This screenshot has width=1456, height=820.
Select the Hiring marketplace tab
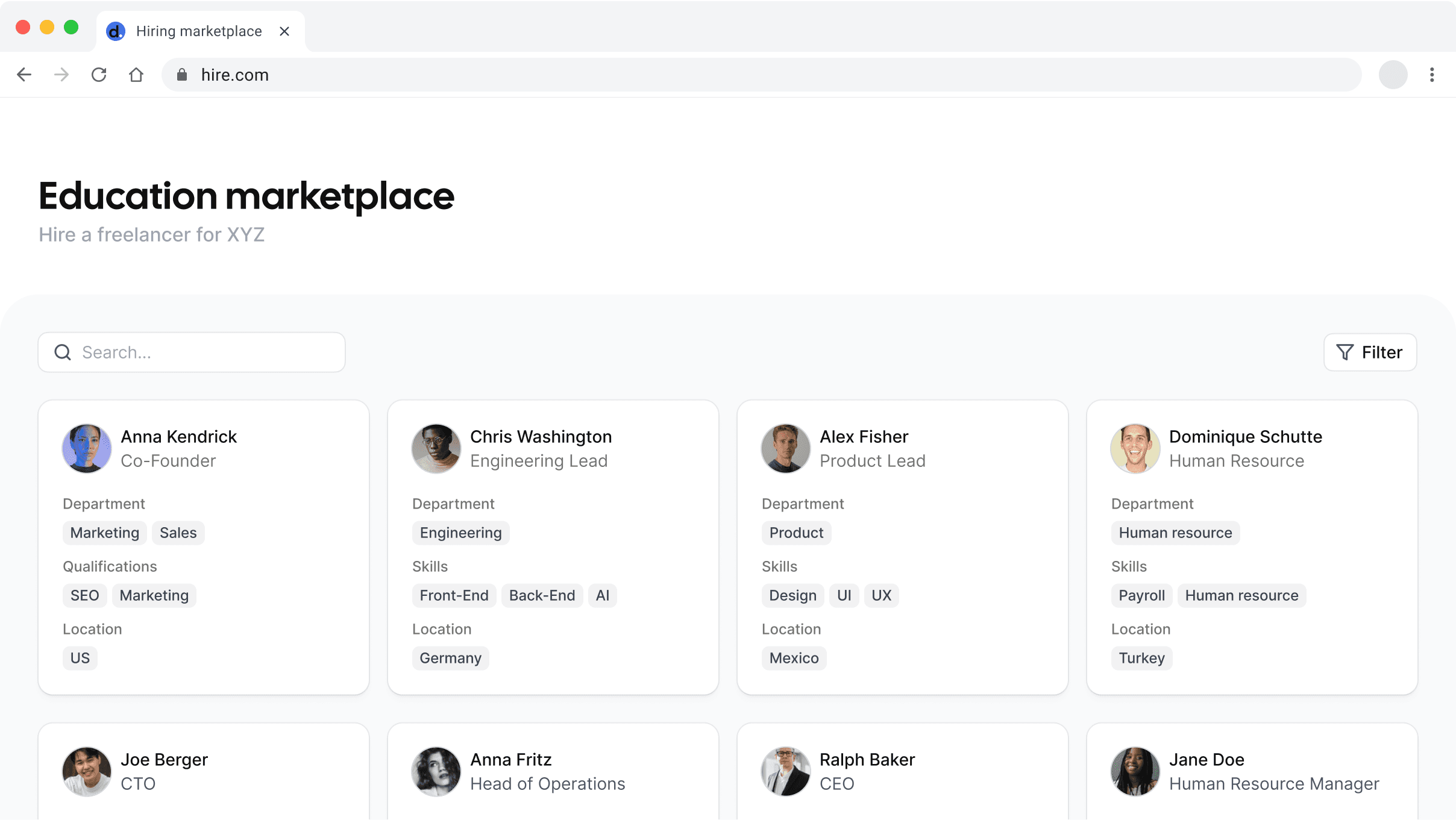click(199, 31)
